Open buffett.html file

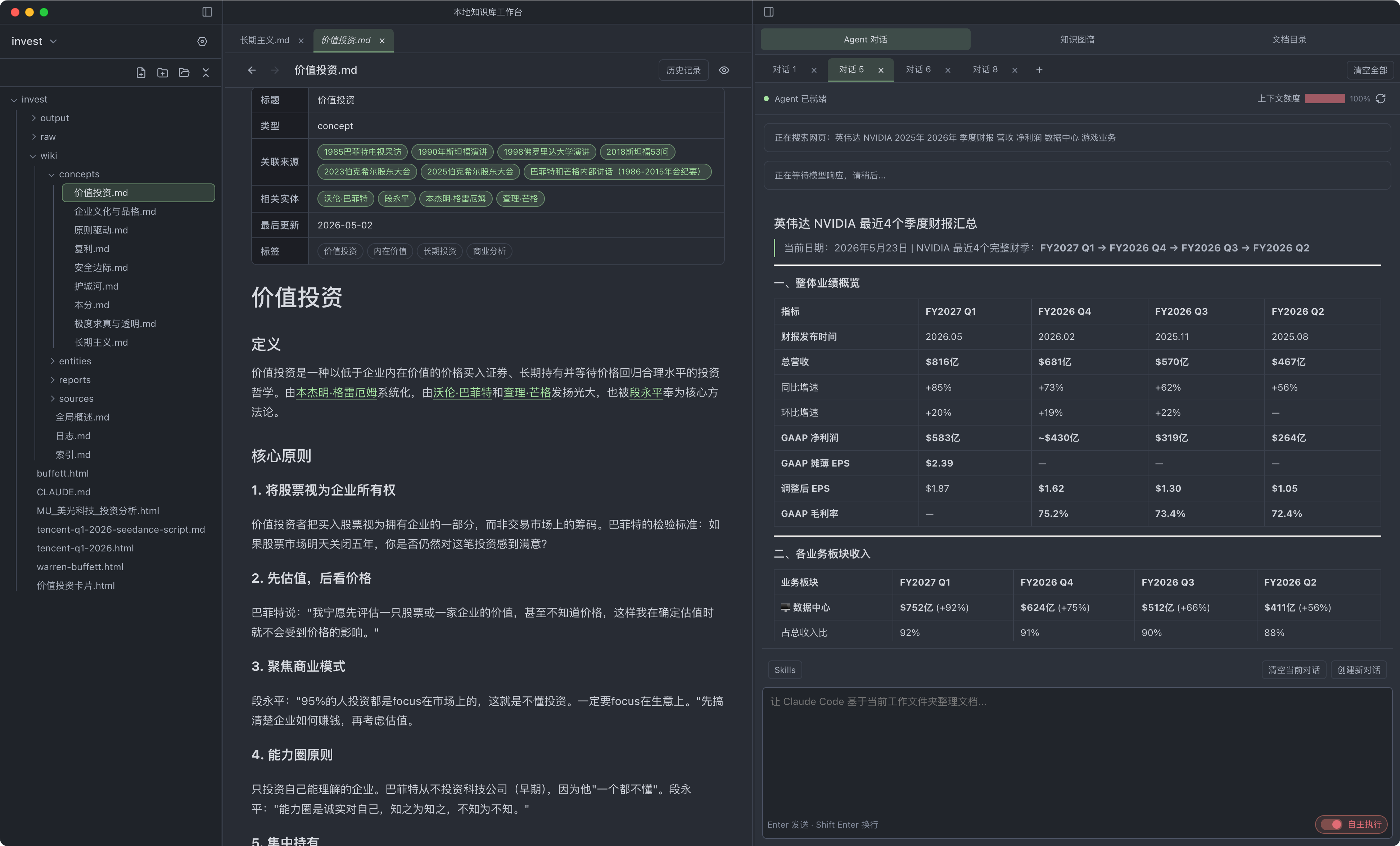coord(63,473)
